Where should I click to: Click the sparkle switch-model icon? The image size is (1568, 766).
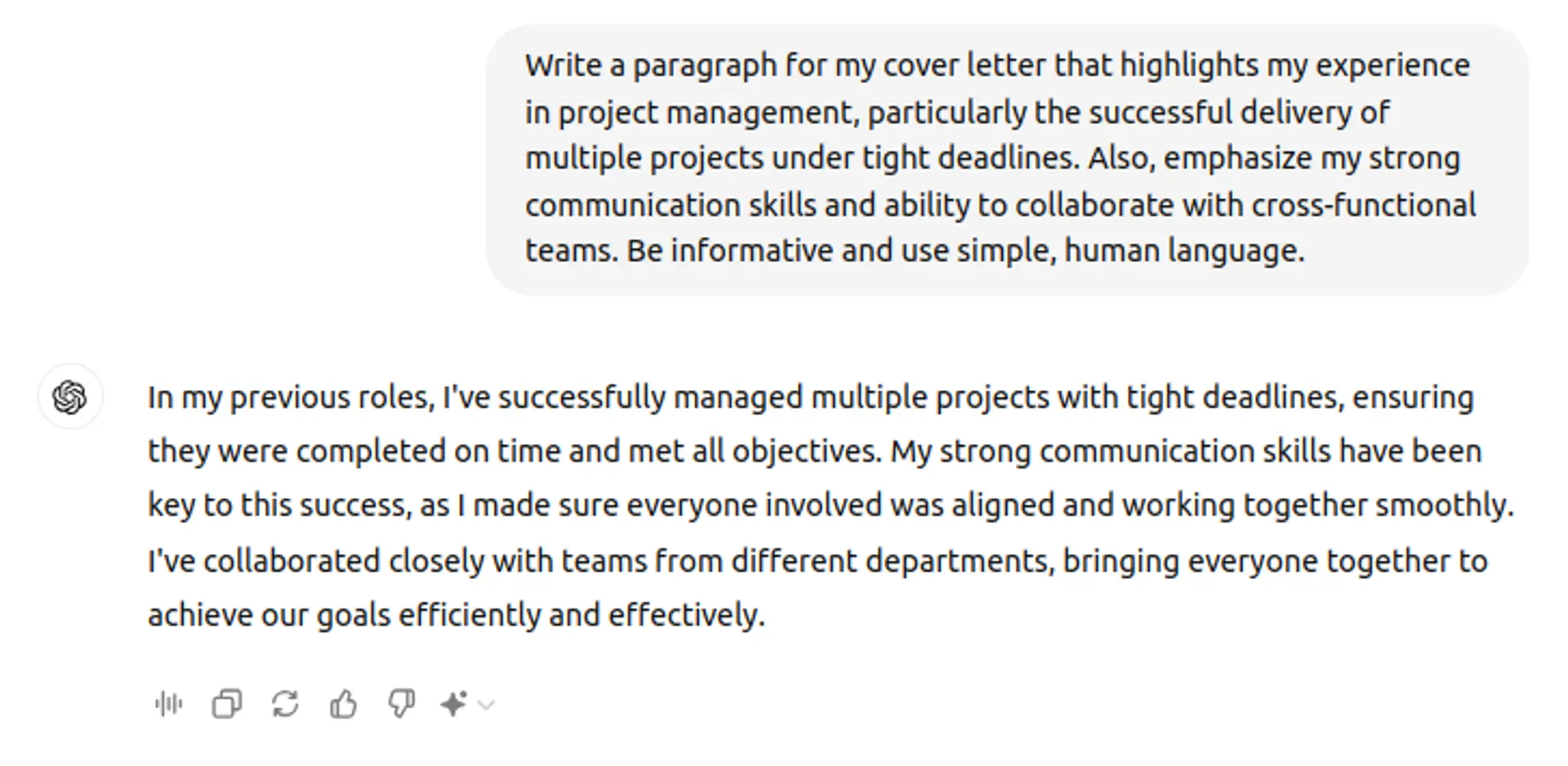click(x=453, y=704)
